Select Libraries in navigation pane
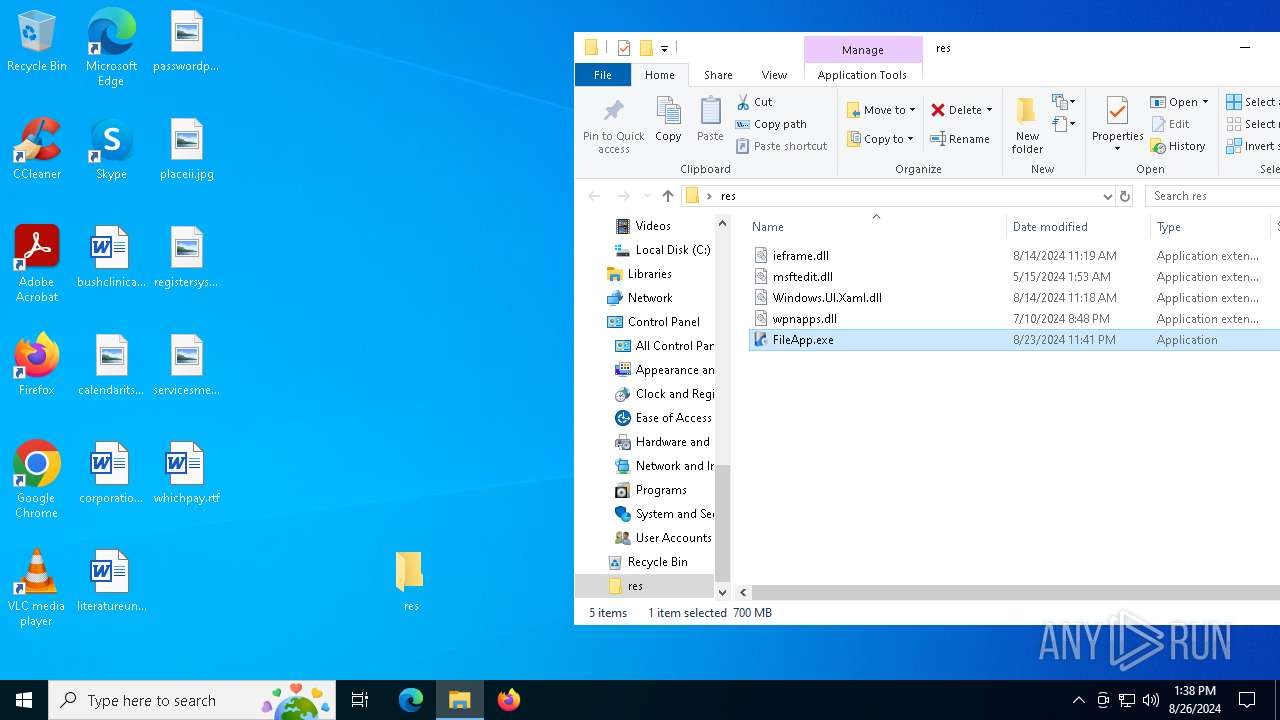Screen dimensions: 1280x720 [649, 274]
